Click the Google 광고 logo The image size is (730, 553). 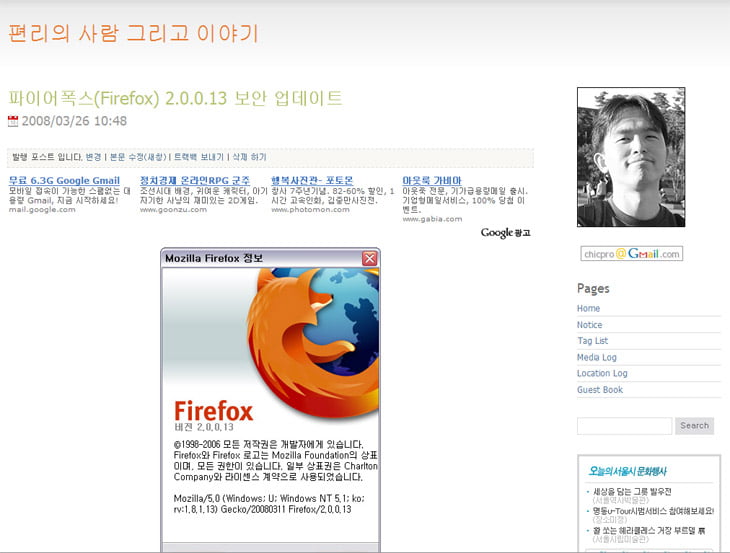tap(505, 233)
